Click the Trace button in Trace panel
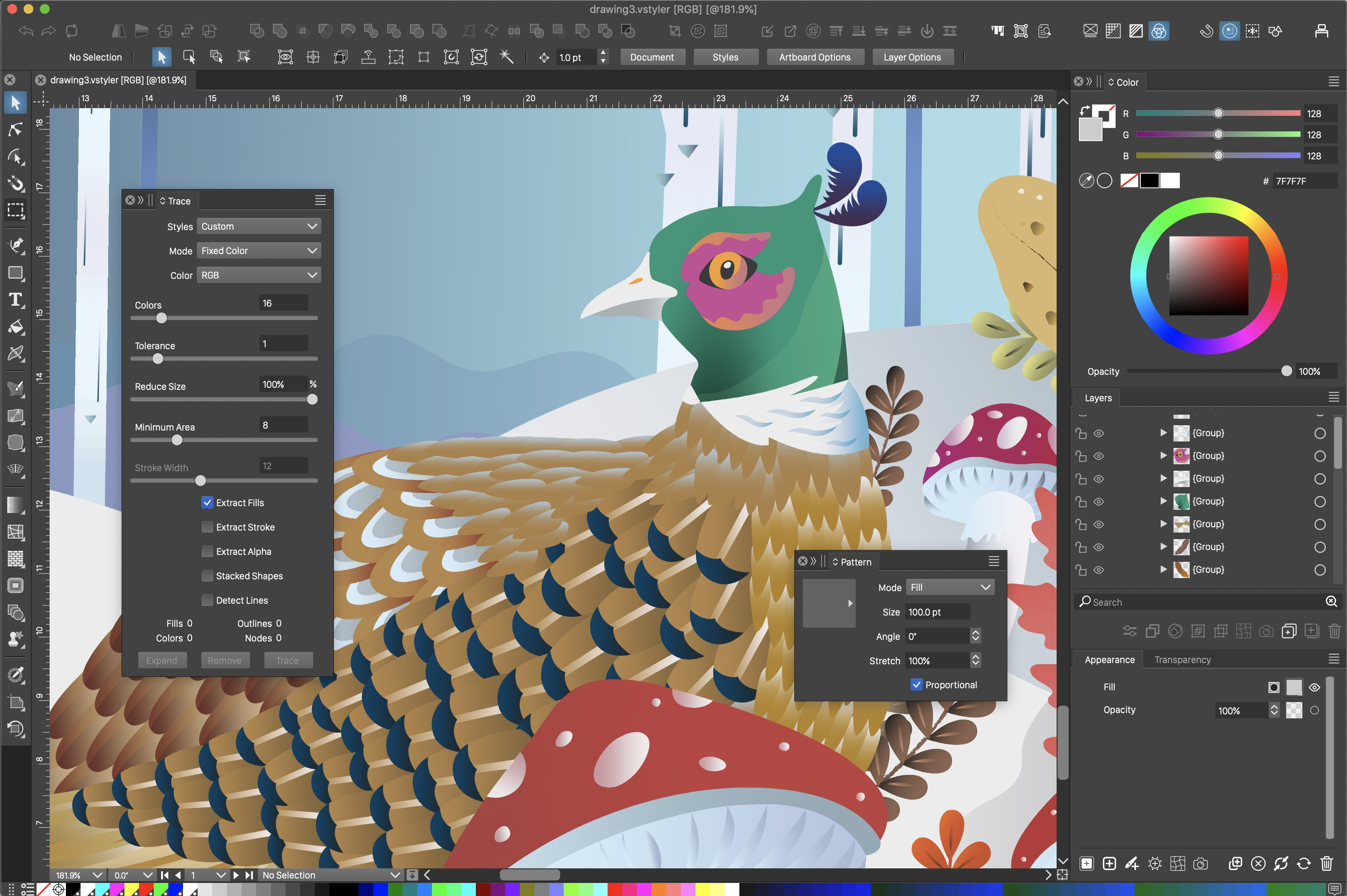The image size is (1347, 896). click(288, 660)
